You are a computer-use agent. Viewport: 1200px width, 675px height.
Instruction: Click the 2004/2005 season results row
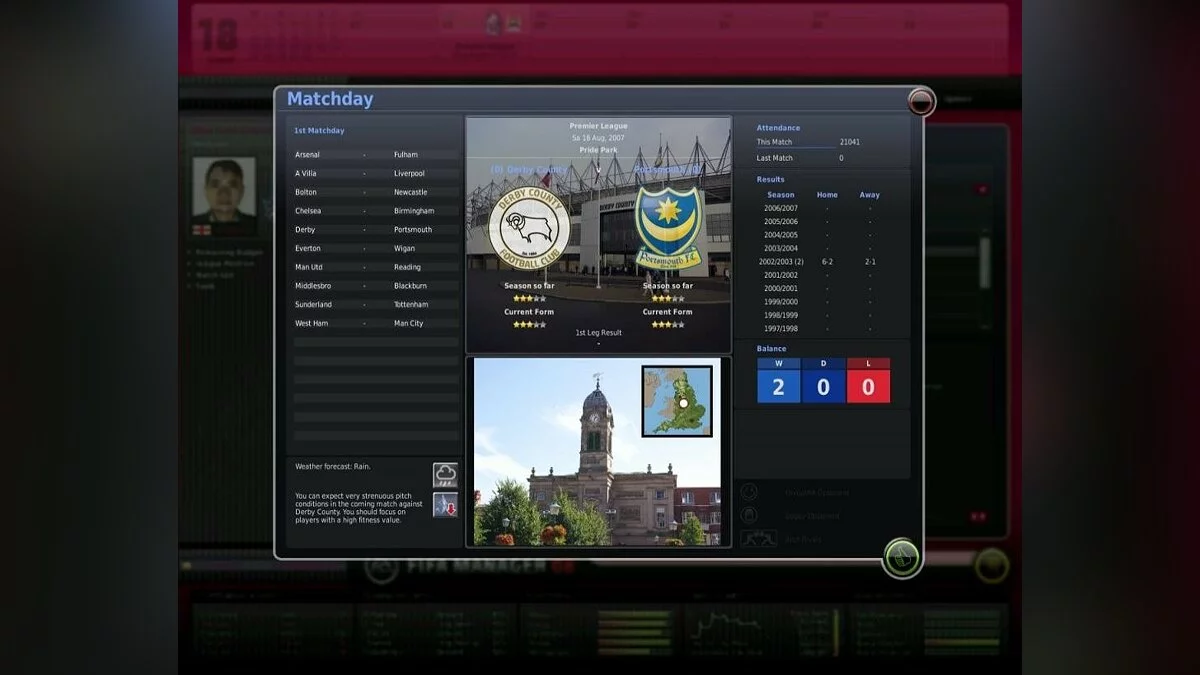825,235
